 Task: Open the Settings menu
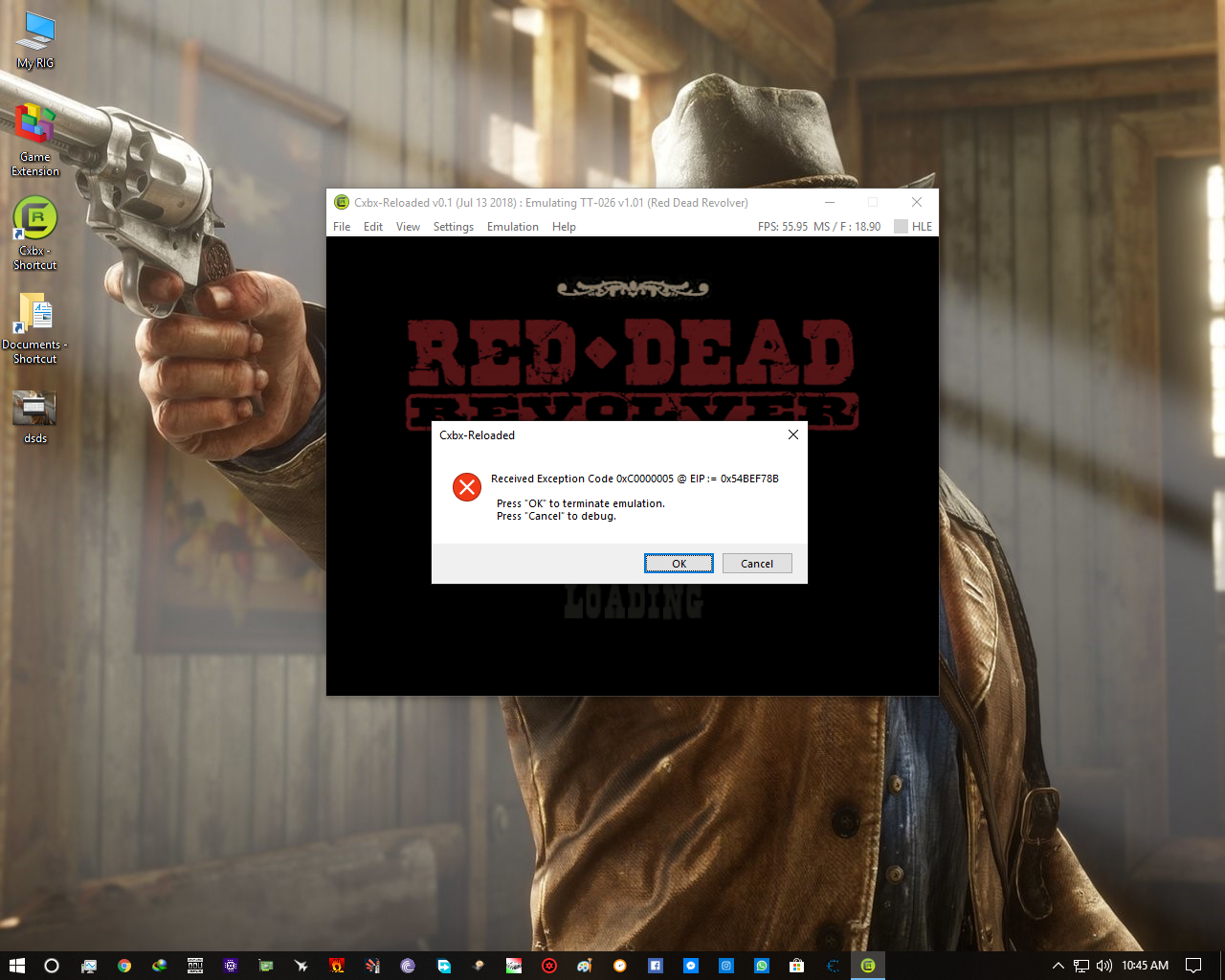(454, 227)
